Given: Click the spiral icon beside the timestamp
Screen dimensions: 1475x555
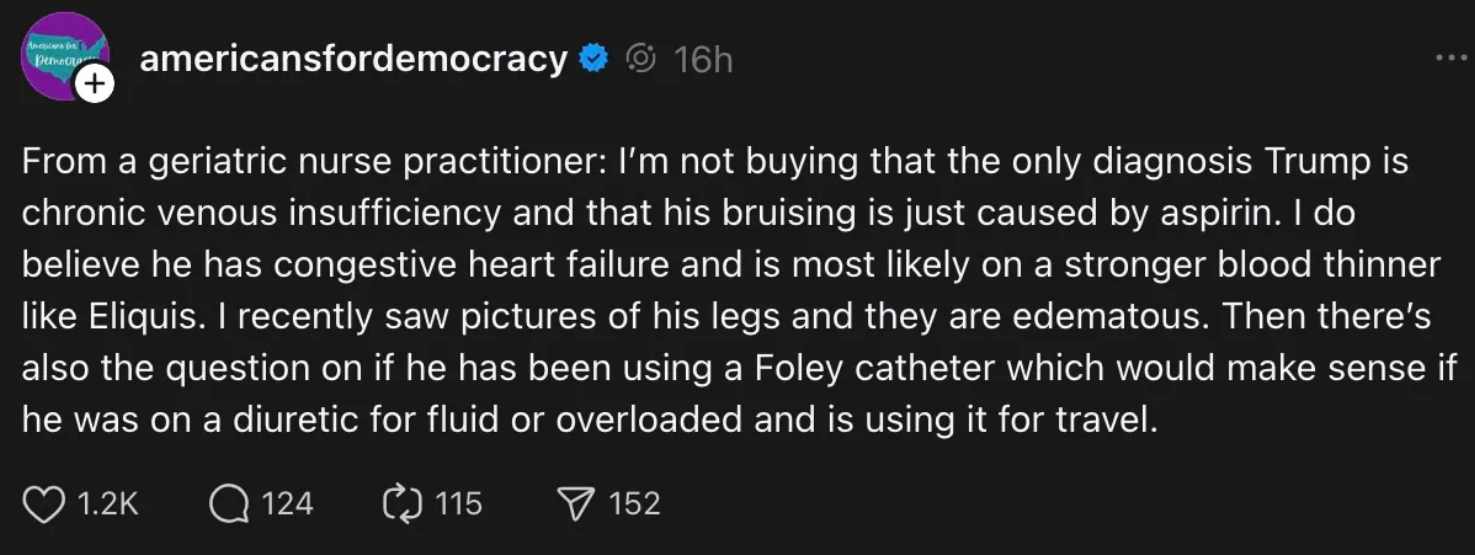Looking at the screenshot, I should click(640, 60).
